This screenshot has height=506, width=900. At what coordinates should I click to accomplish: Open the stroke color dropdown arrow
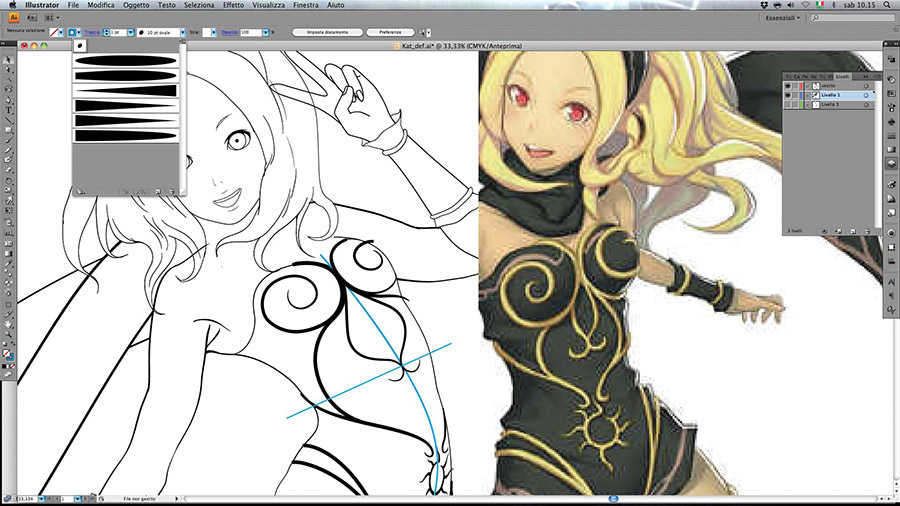(79, 32)
